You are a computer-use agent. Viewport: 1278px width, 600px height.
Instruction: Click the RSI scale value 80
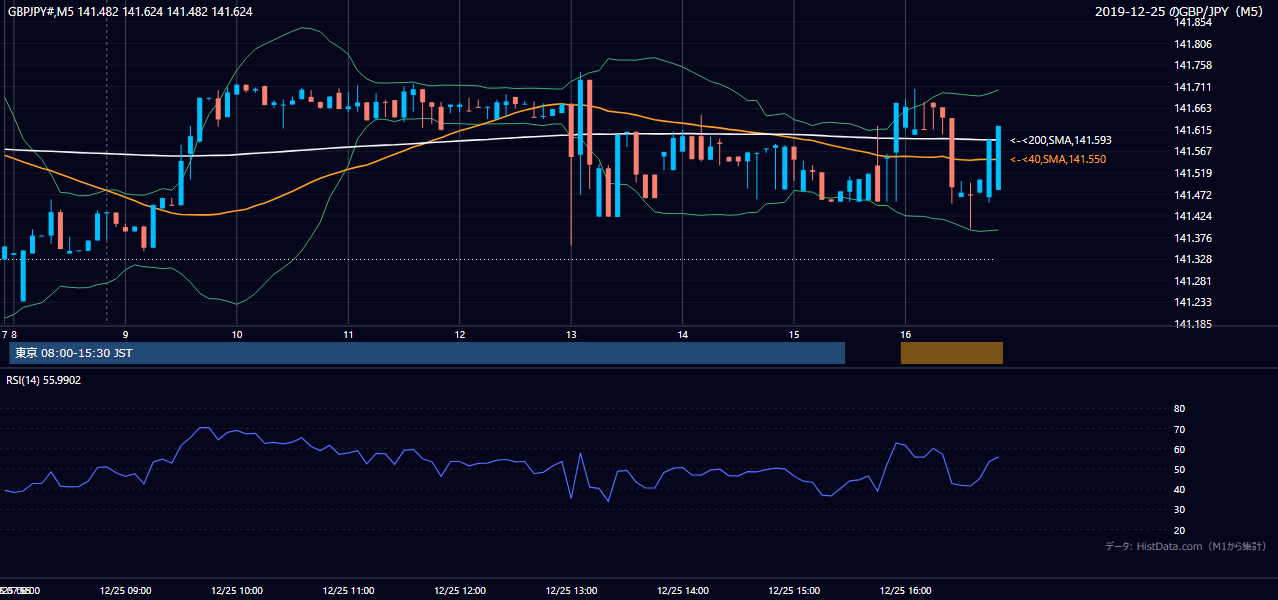pos(1179,409)
